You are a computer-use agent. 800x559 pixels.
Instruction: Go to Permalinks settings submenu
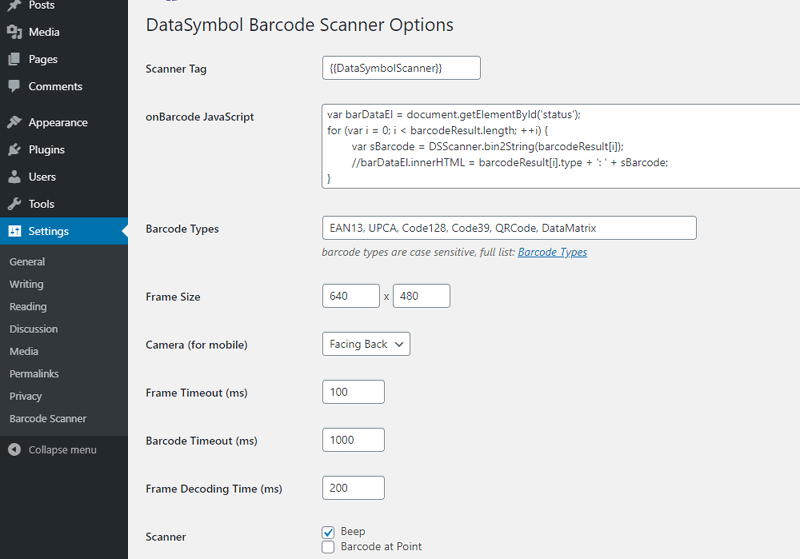coord(34,374)
